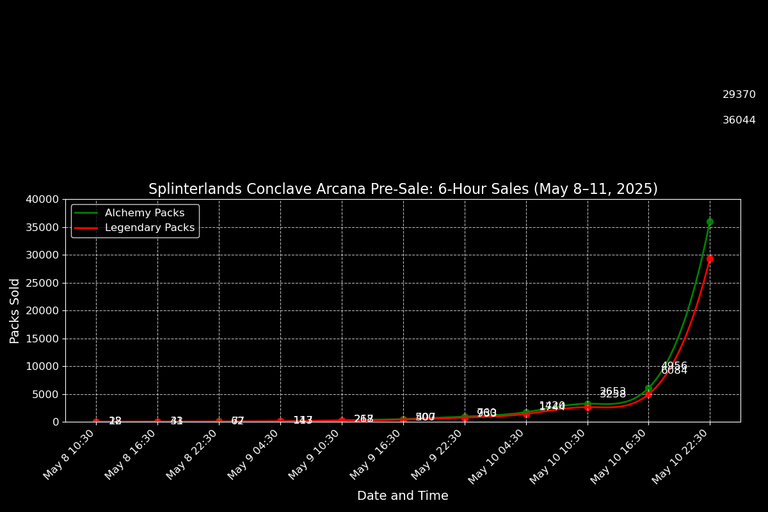
Task: Click the 36044 data value label
Action: coord(739,120)
